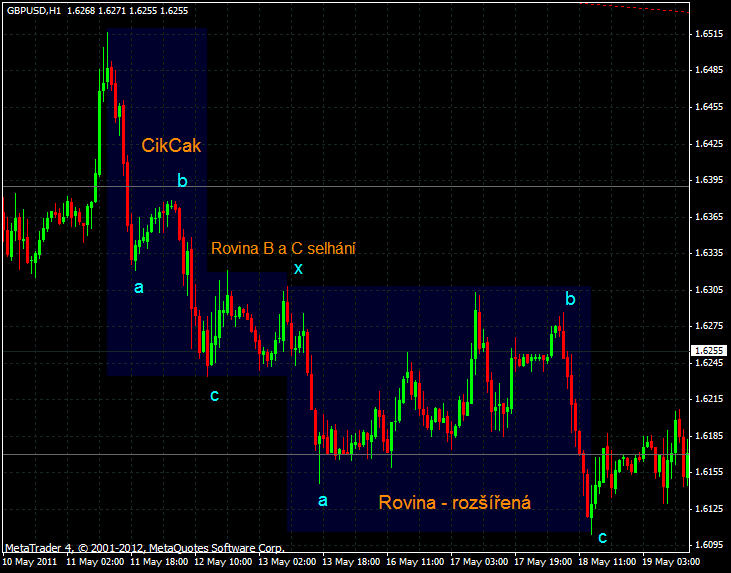Image resolution: width=731 pixels, height=573 pixels.
Task: Click the '13 May 18:00' time axis label
Action: click(352, 561)
